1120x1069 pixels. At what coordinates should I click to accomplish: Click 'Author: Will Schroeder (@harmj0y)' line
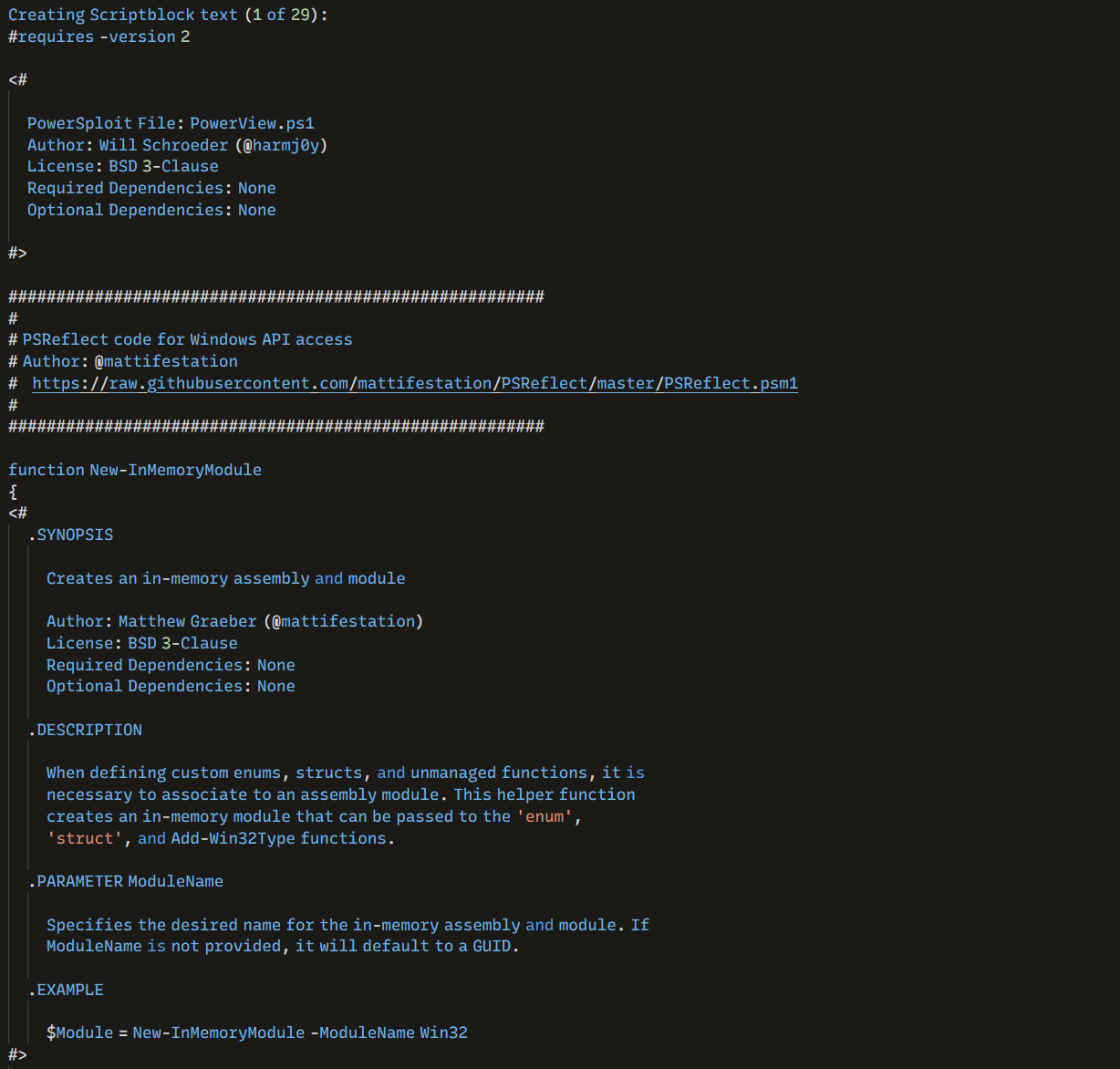point(177,145)
